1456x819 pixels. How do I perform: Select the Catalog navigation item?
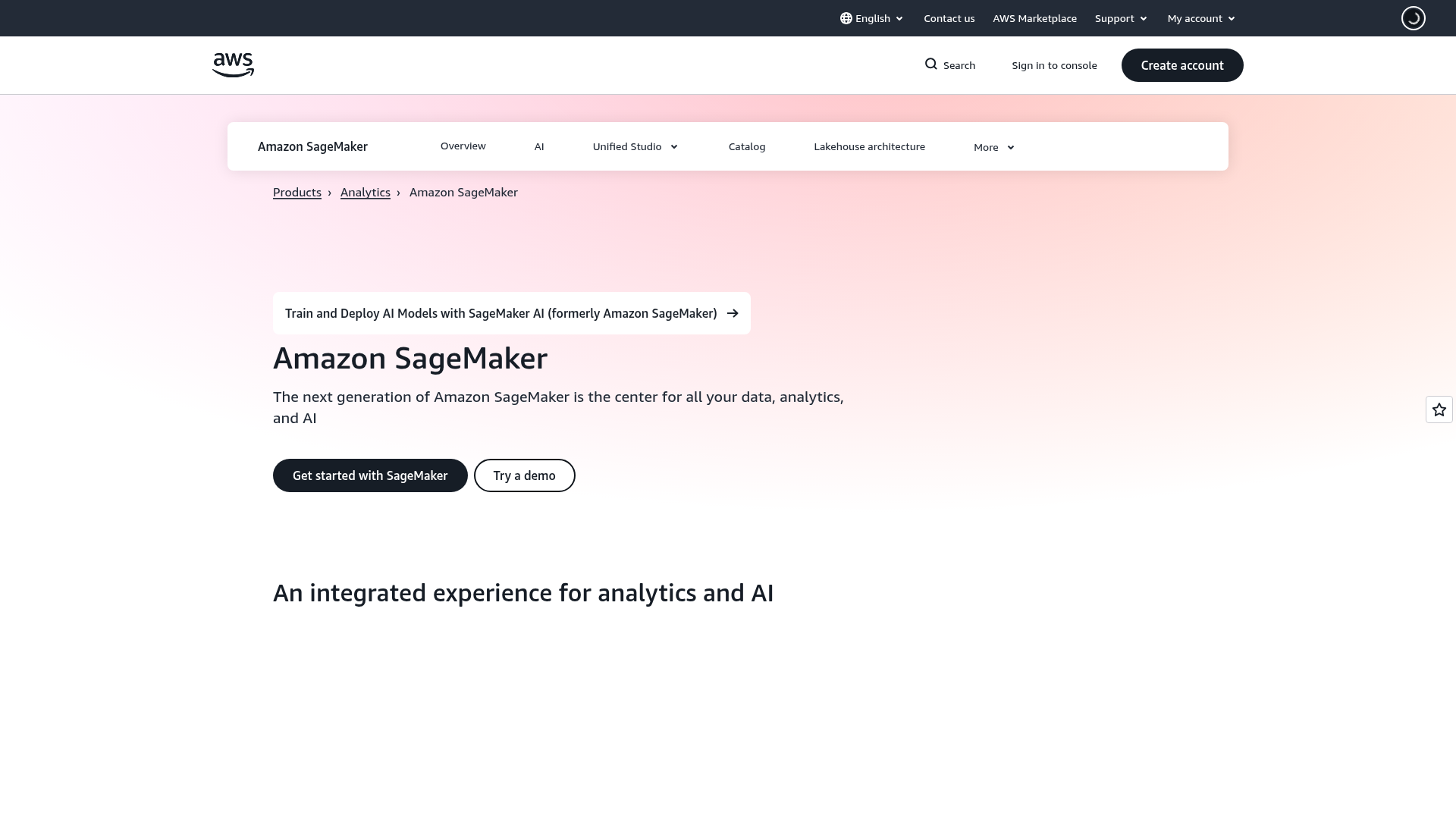[x=747, y=146]
